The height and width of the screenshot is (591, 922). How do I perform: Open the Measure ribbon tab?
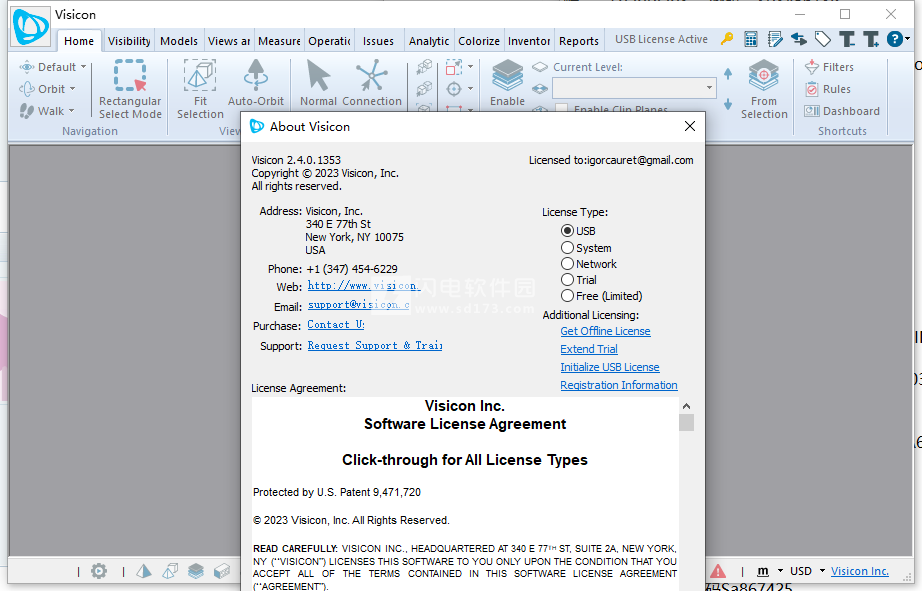point(279,41)
